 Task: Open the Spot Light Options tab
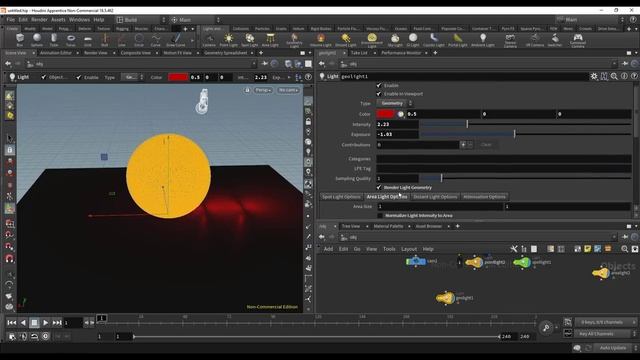coord(341,197)
